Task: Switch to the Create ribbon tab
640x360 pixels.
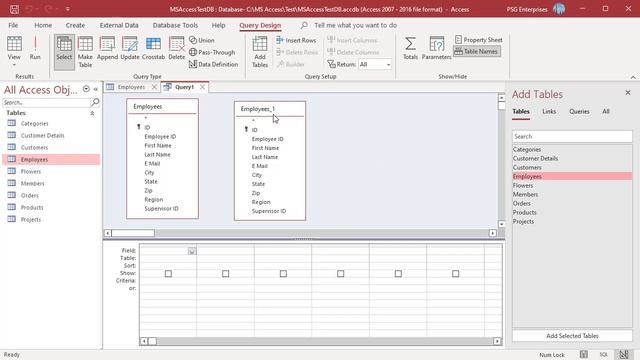Action: coord(76,25)
